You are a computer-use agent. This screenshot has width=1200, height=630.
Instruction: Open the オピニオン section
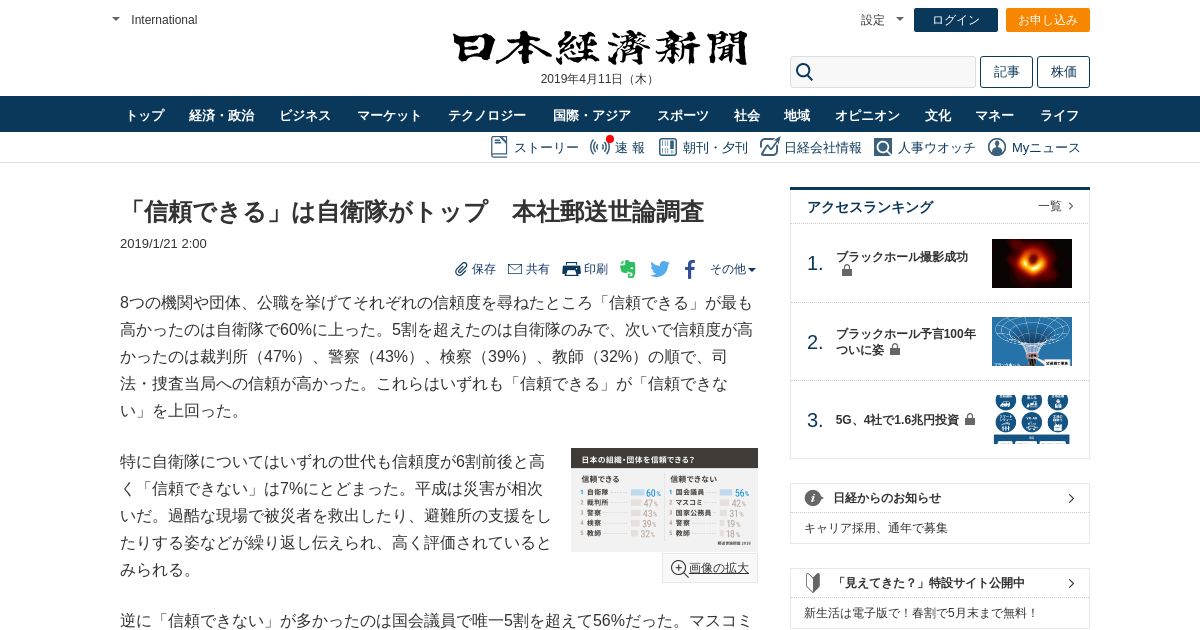[868, 115]
